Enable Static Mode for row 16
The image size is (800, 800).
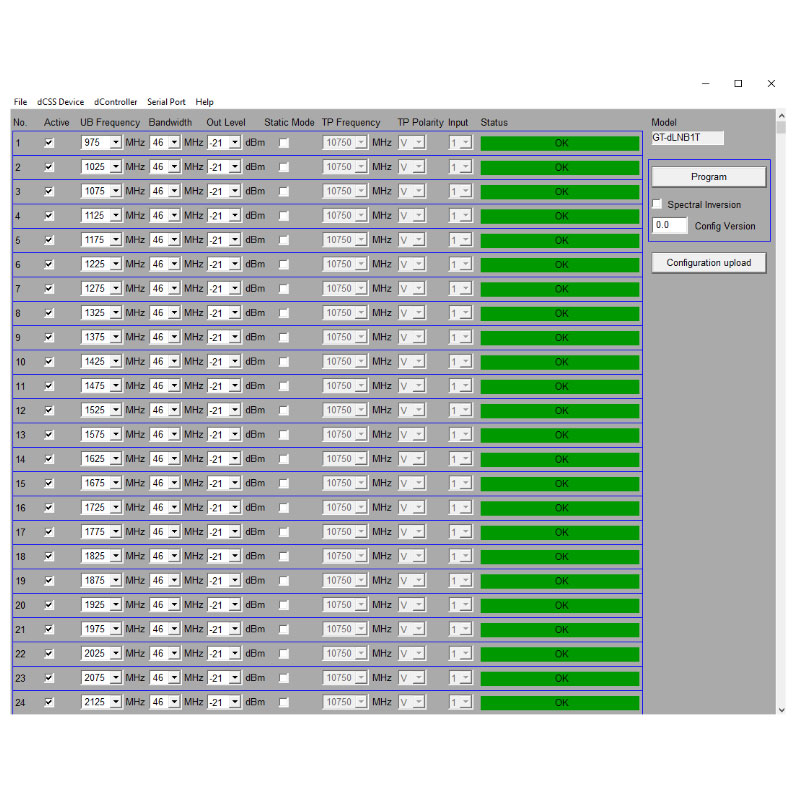pos(284,508)
